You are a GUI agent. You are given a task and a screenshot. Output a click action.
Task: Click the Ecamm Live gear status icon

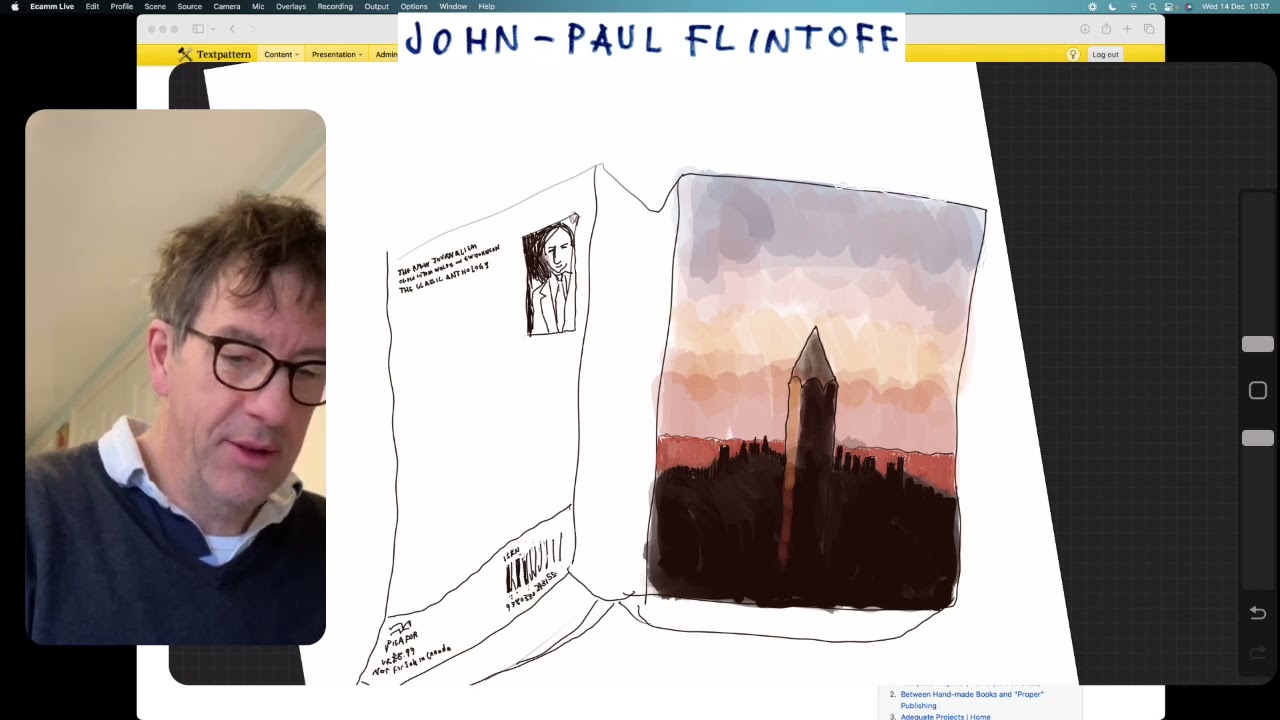coord(1092,6)
